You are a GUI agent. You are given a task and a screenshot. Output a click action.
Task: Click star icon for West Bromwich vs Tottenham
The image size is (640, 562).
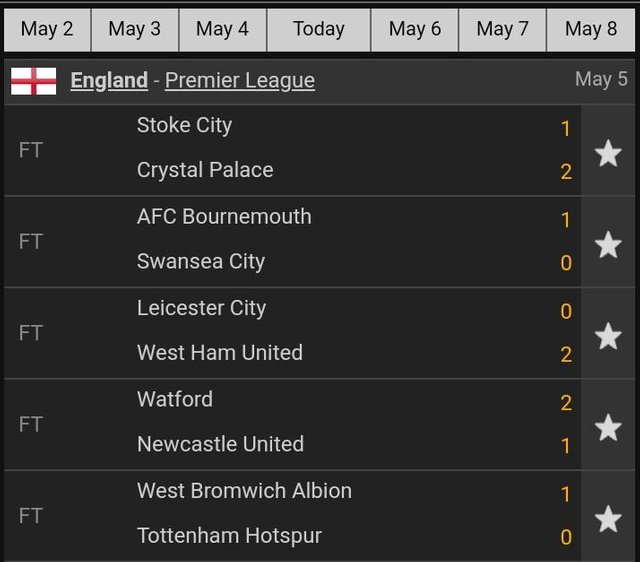(x=608, y=519)
